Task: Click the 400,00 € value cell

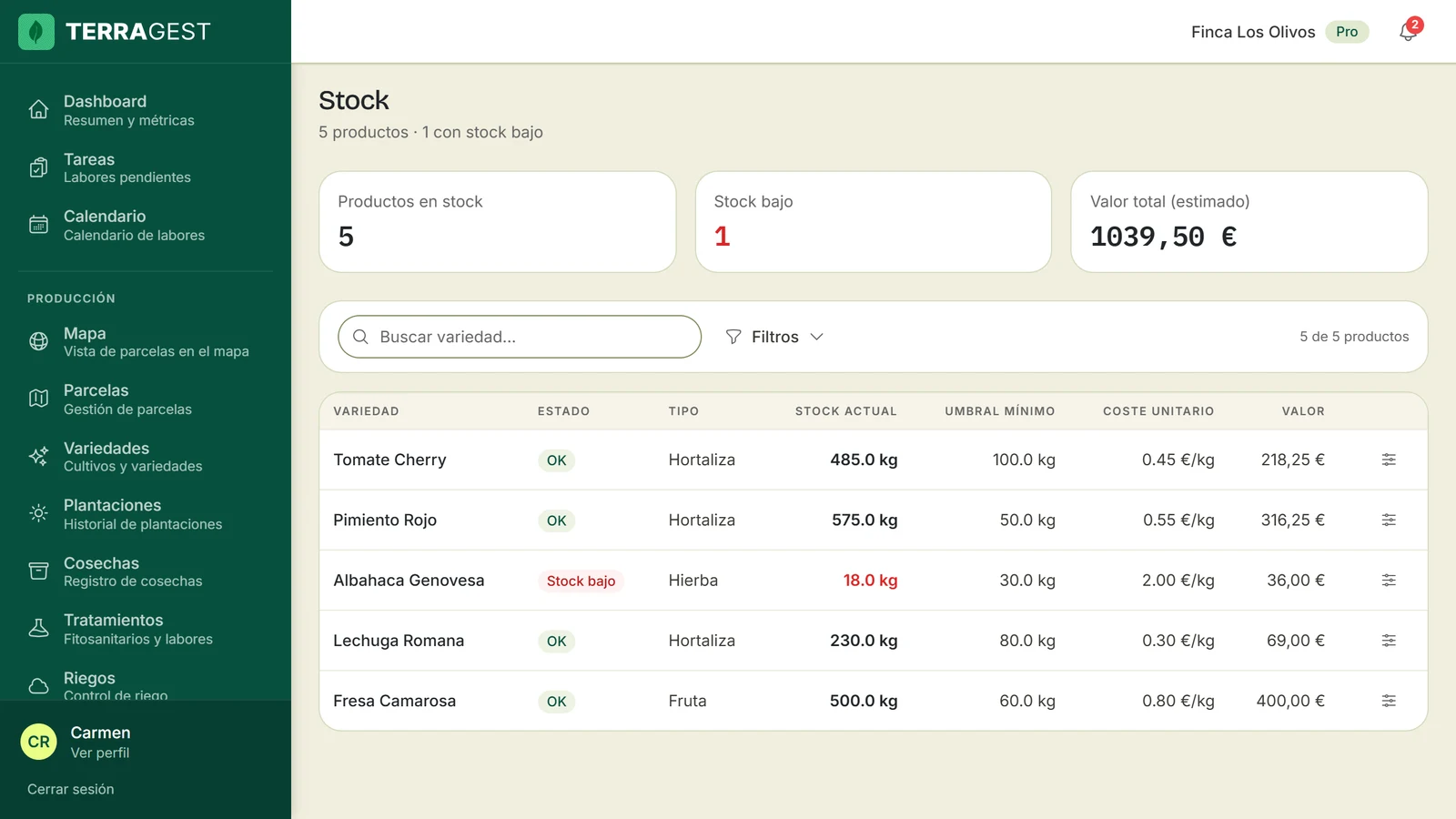Action: [1290, 701]
